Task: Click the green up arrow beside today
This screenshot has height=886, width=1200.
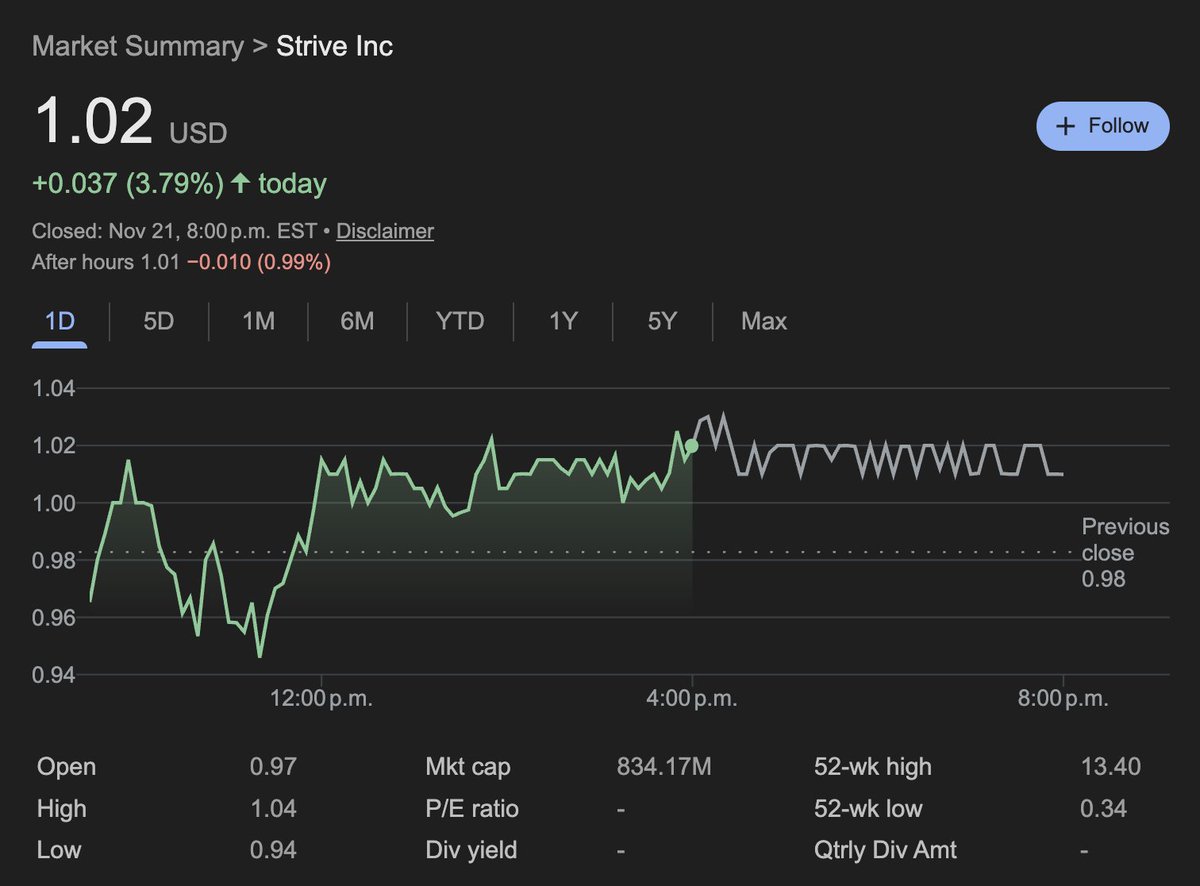Action: coord(240,183)
